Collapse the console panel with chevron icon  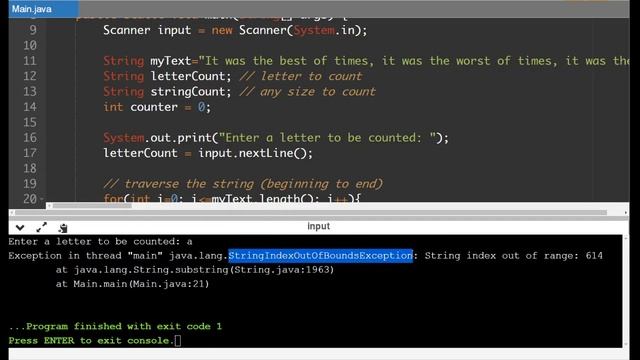pos(20,227)
